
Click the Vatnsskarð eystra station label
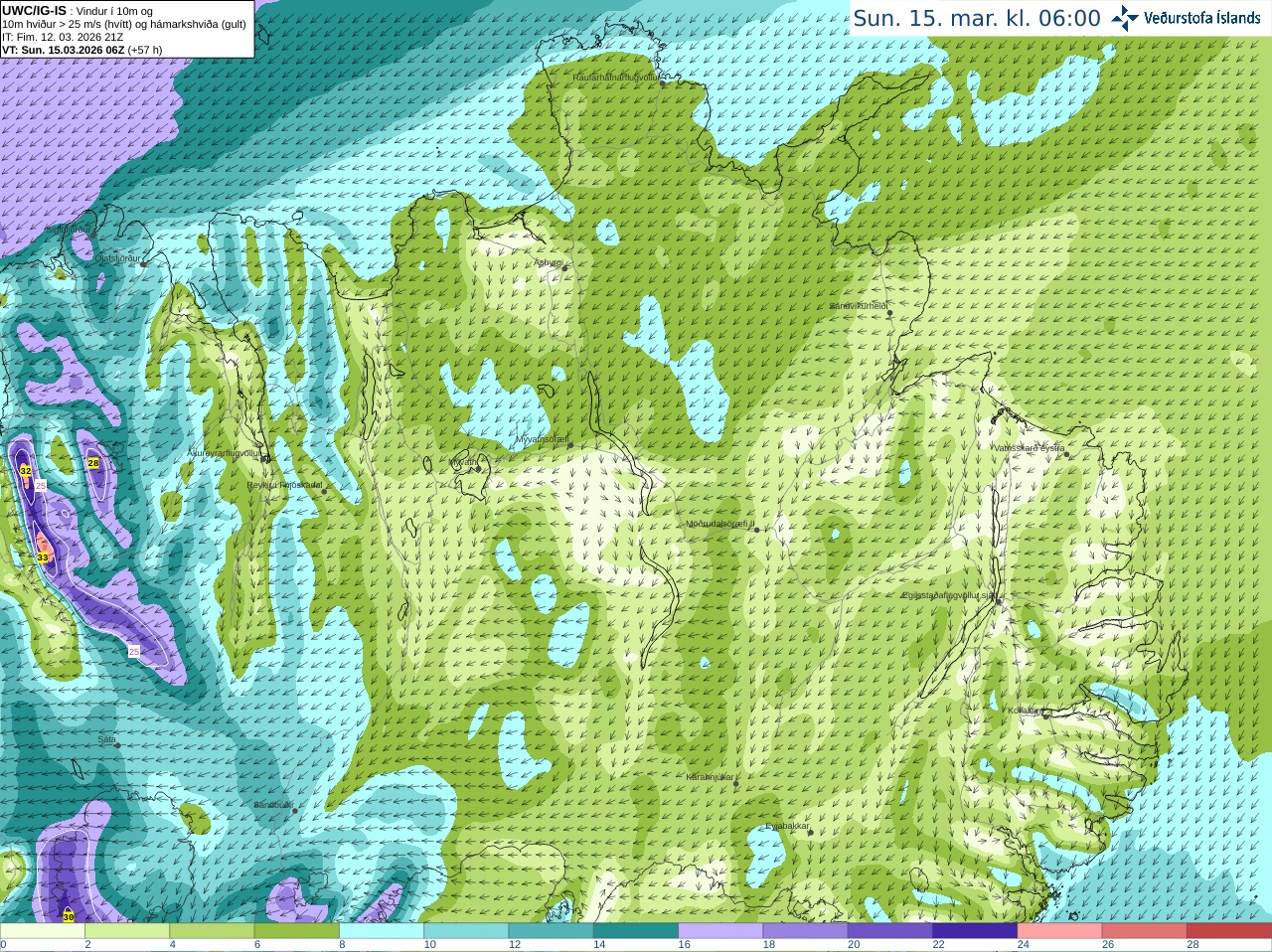(1029, 448)
